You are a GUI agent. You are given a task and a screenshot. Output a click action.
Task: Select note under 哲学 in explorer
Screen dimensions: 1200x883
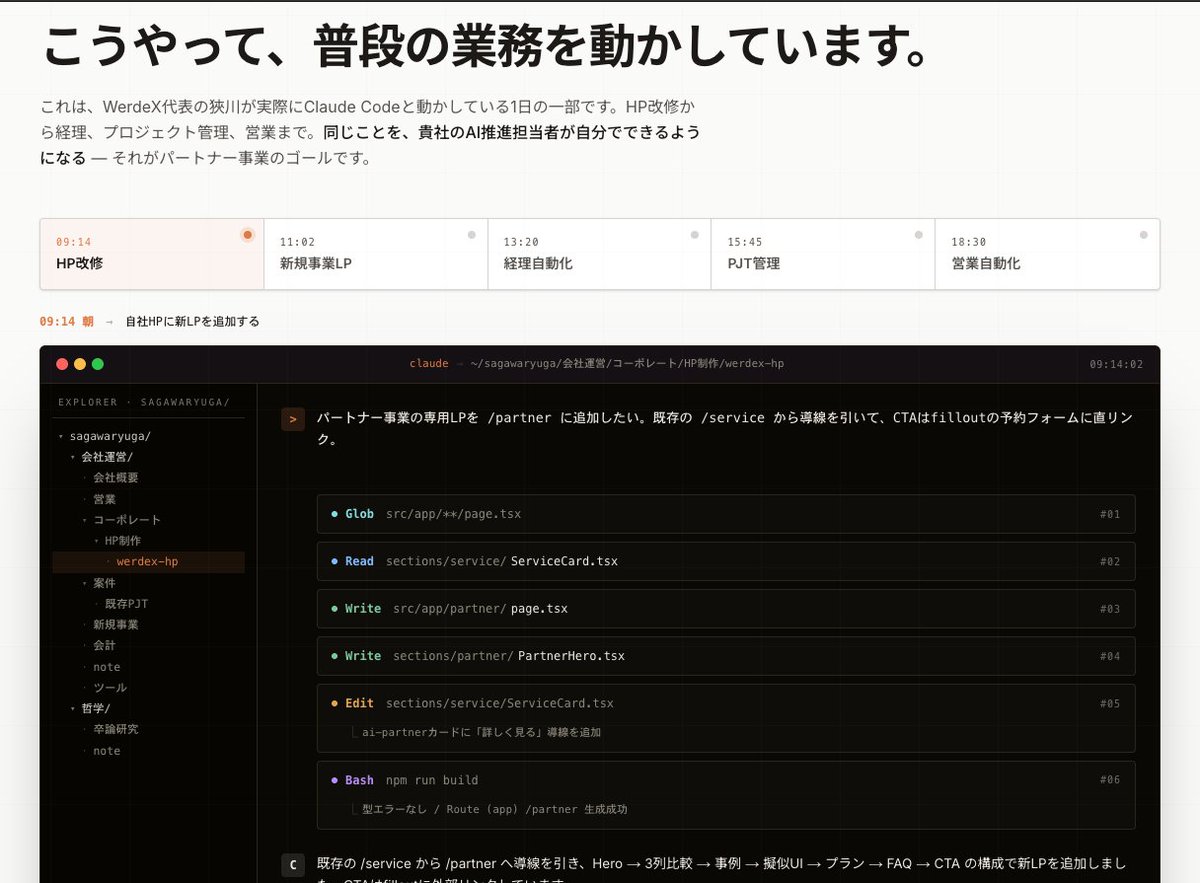[x=107, y=751]
